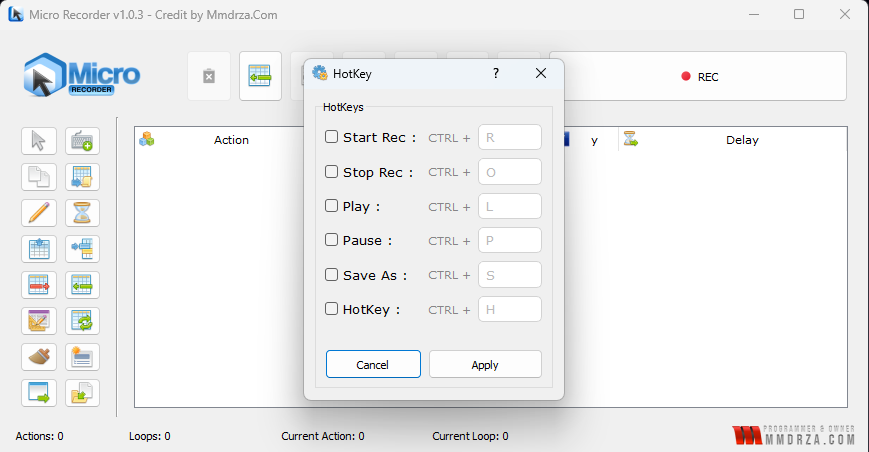Click the pencil edit icon
869x452 pixels.
click(x=39, y=213)
